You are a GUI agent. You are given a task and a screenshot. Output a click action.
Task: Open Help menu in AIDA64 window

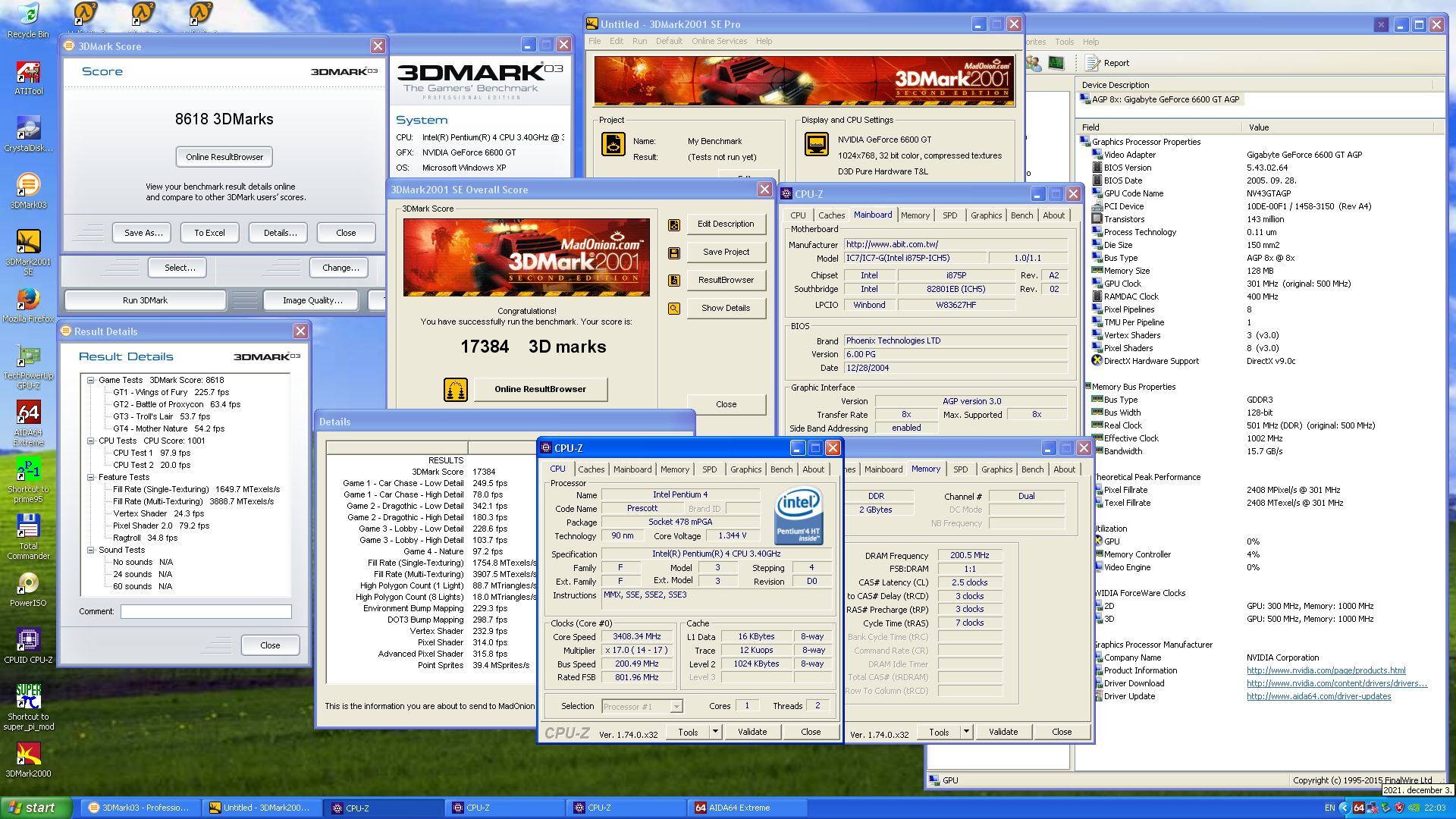pyautogui.click(x=1090, y=42)
